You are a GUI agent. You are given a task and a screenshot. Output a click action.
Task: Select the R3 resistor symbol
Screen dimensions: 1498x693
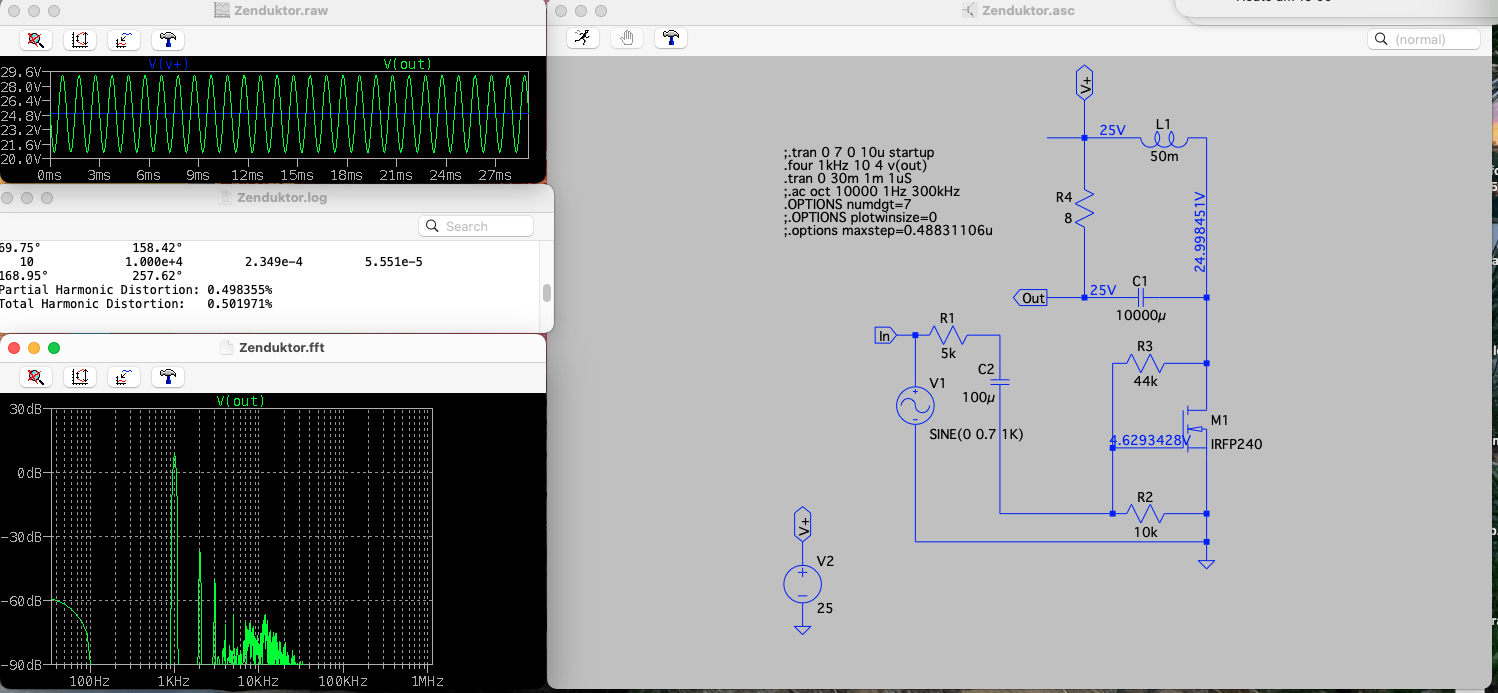(1145, 362)
